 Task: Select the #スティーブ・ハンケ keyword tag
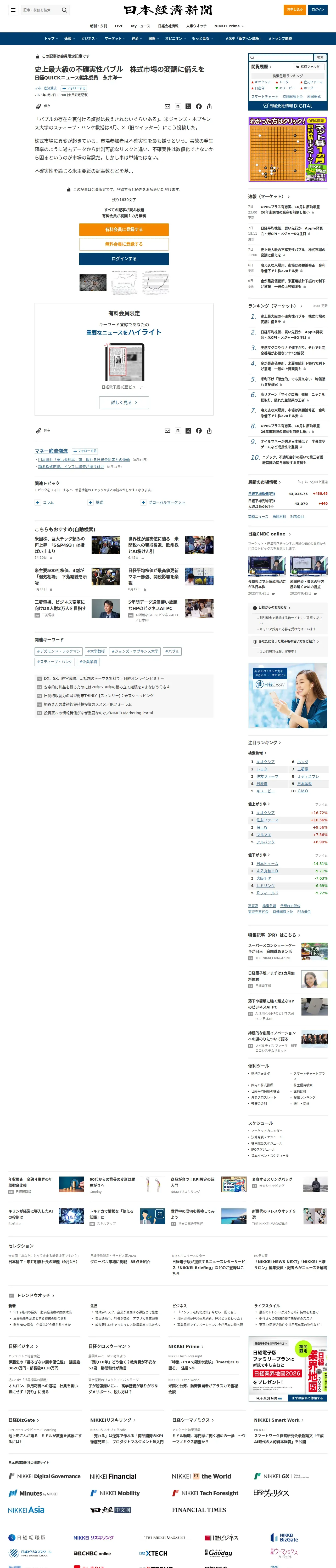click(x=55, y=662)
